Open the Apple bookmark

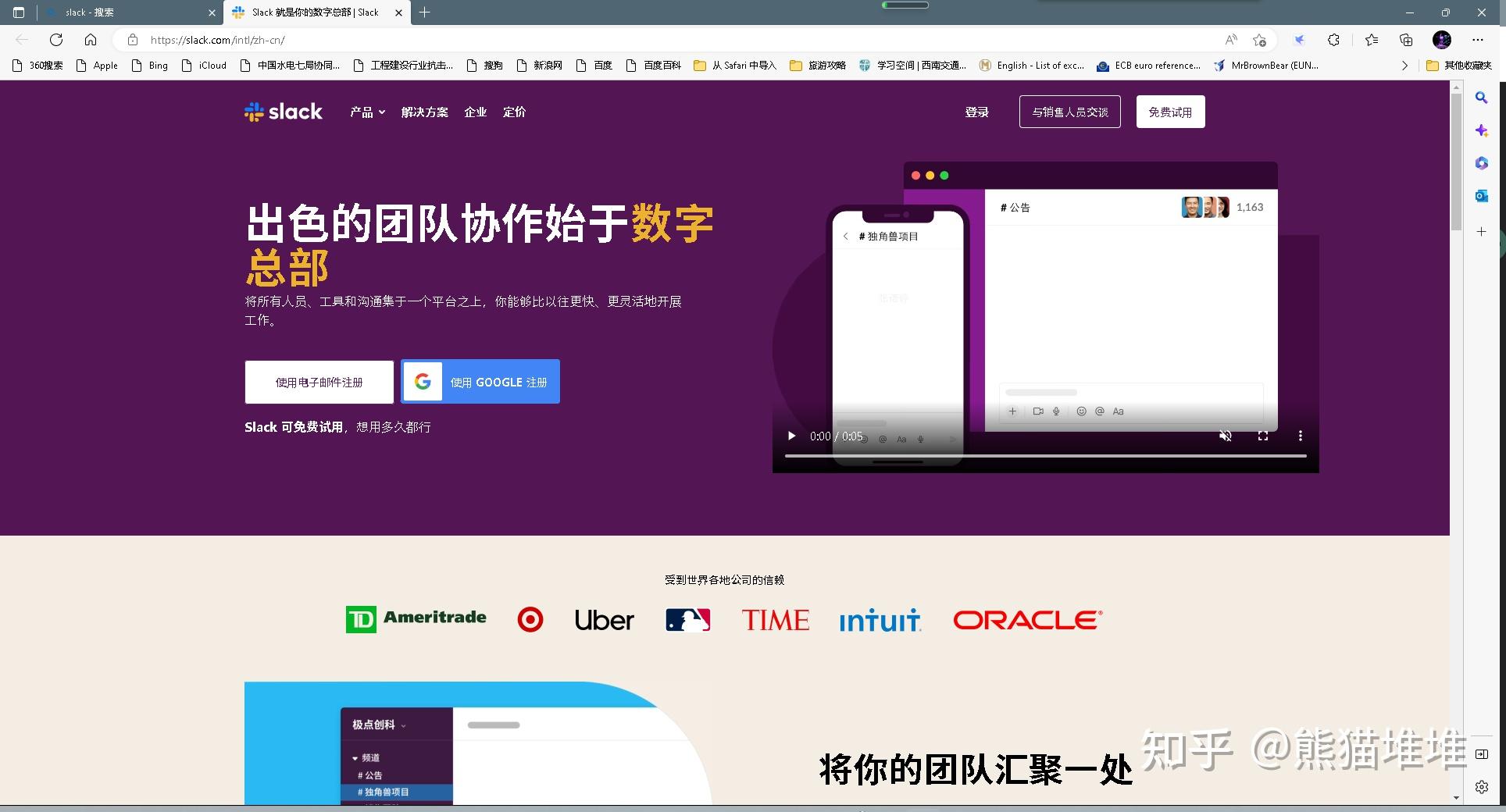97,66
